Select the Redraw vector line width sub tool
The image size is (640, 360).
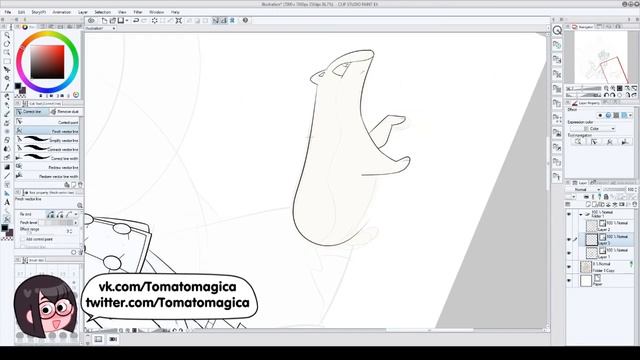click(x=47, y=176)
